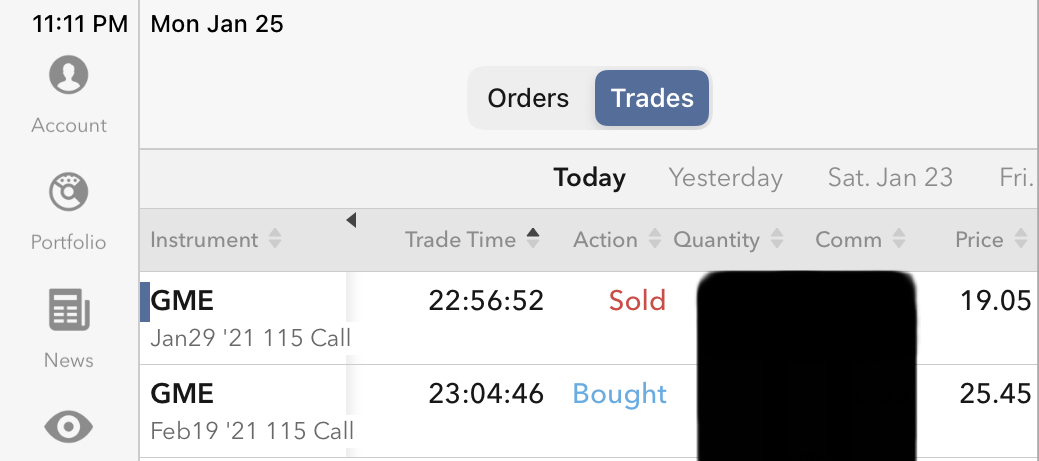Switch to the Orders segment
The image size is (1039, 461).
point(528,98)
